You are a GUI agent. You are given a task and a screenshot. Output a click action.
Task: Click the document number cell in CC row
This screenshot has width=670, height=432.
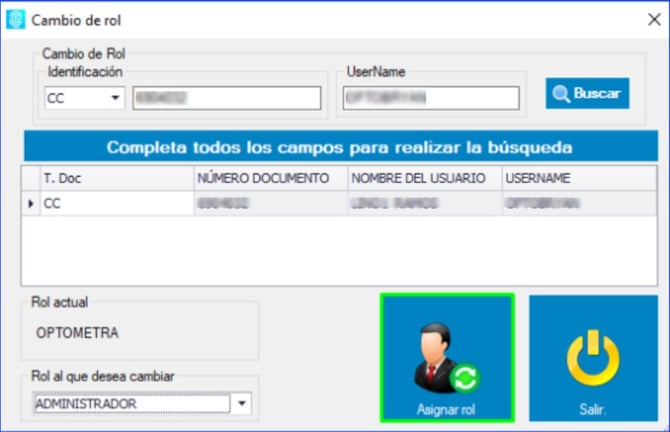[271, 203]
